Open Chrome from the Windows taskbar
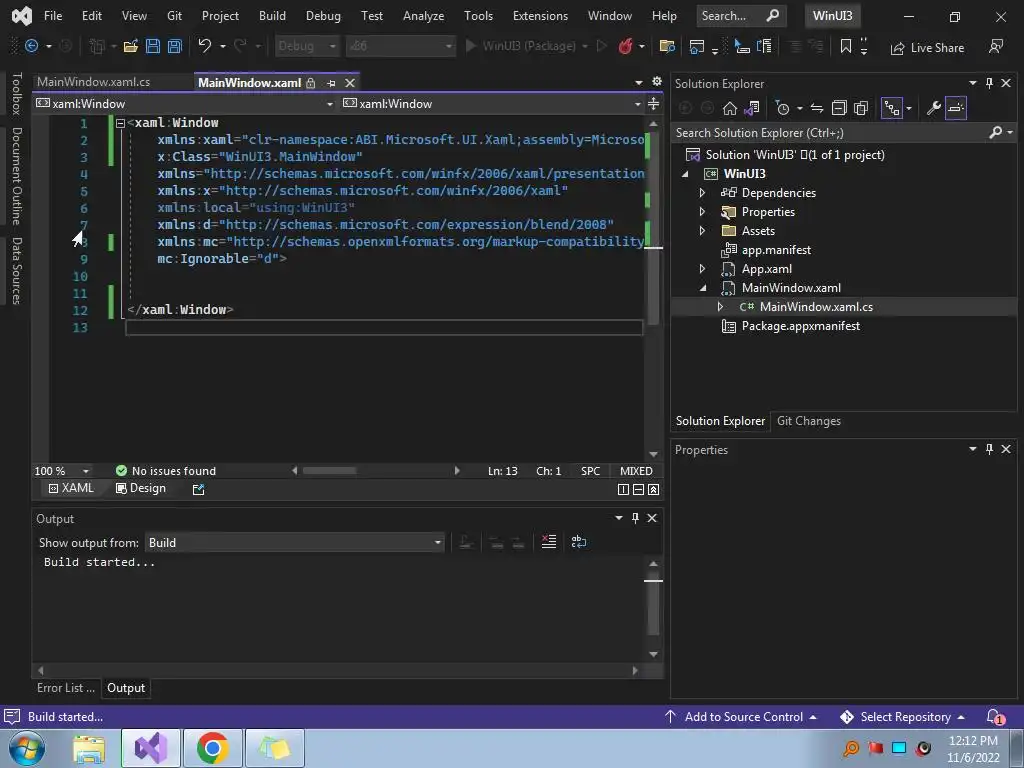 (212, 748)
